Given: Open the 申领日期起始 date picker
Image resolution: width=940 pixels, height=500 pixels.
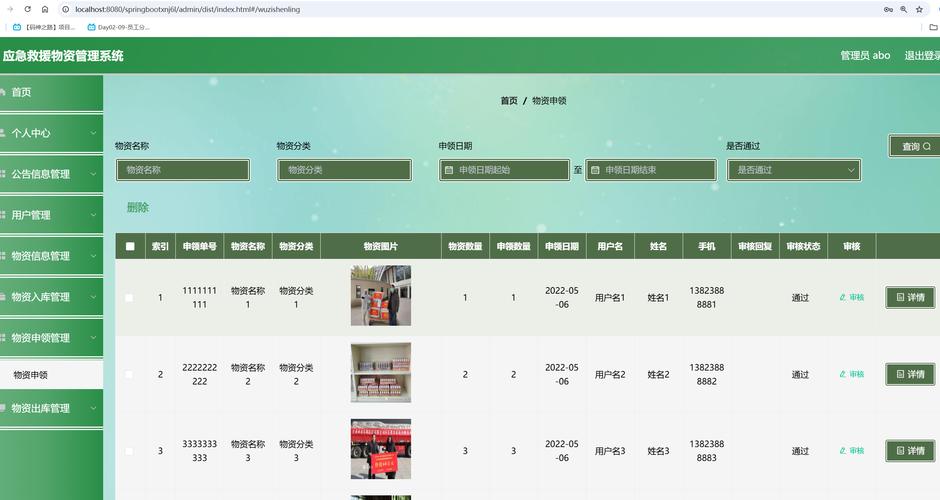Looking at the screenshot, I should pyautogui.click(x=504, y=170).
